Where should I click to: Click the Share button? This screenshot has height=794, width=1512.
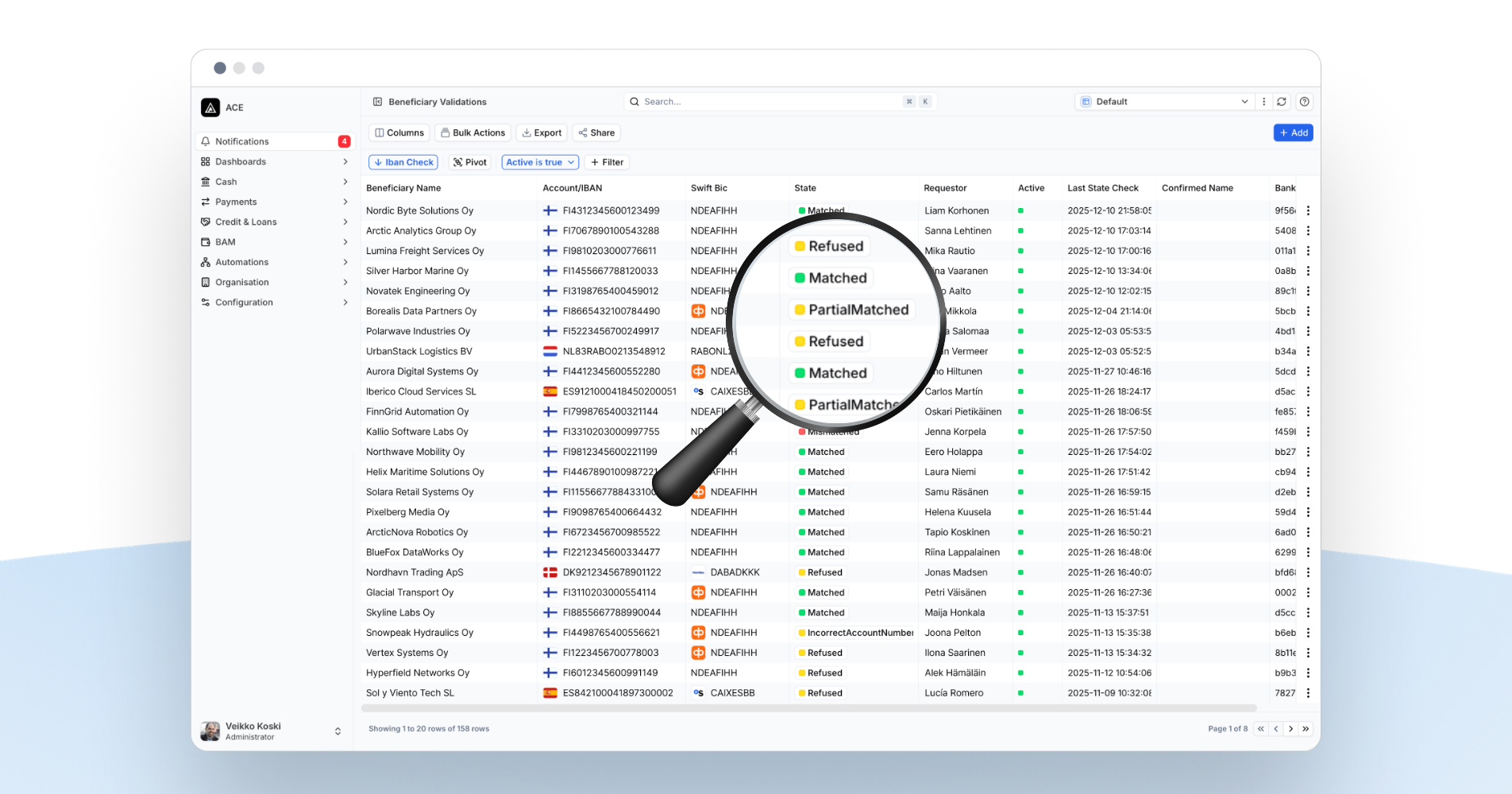click(596, 133)
